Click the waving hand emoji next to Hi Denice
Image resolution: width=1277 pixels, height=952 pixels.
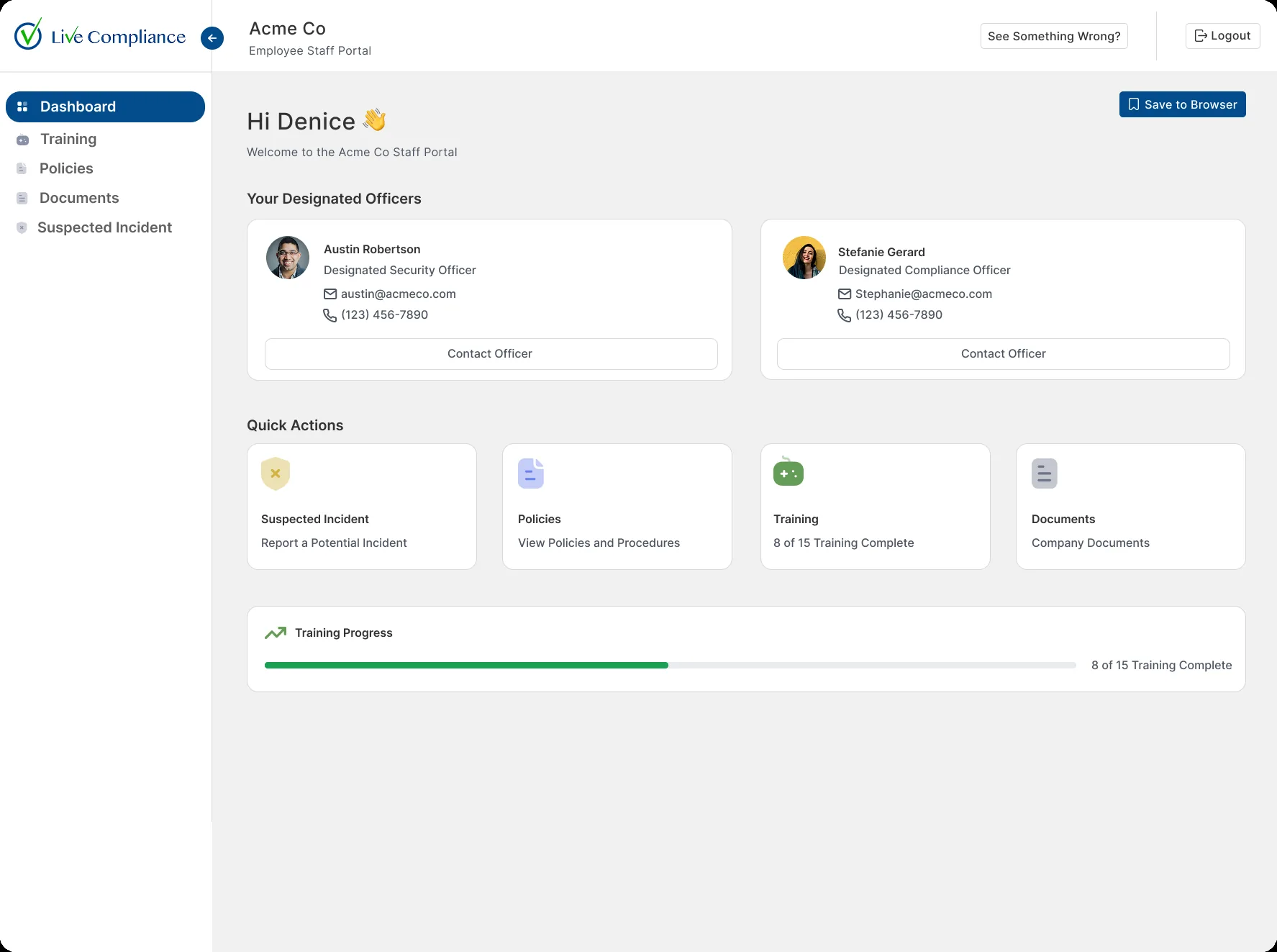[x=374, y=120]
